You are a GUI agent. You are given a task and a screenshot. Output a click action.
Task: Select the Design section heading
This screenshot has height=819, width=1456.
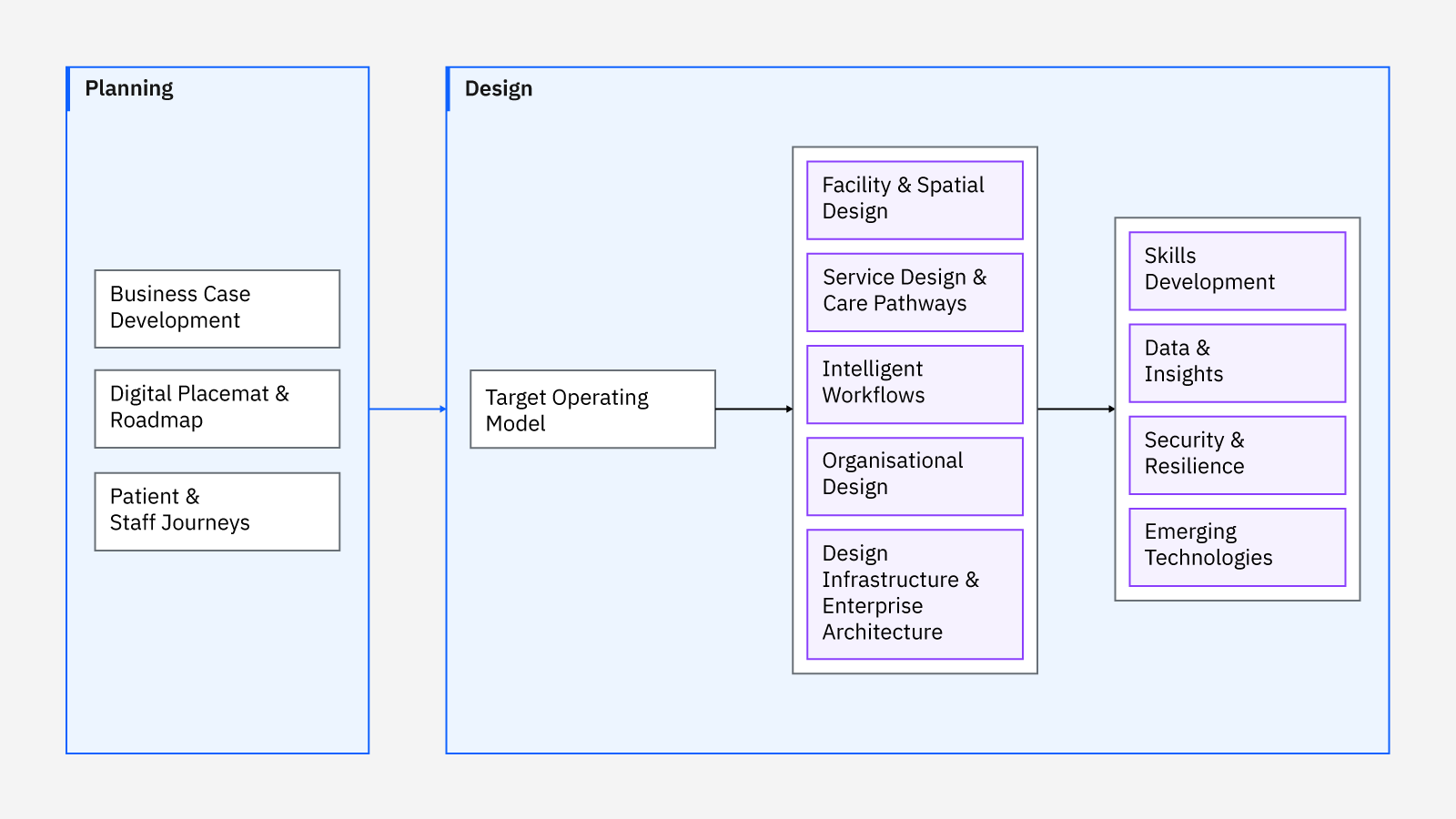coord(499,89)
